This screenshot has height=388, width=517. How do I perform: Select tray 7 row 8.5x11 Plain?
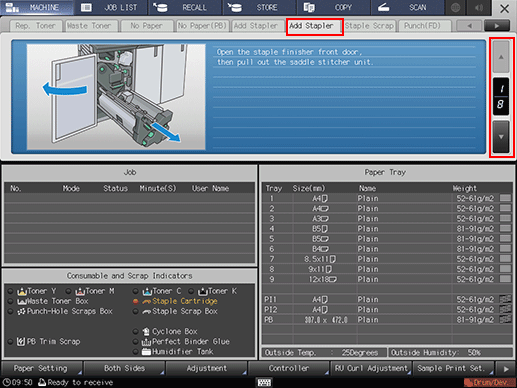[387, 259]
